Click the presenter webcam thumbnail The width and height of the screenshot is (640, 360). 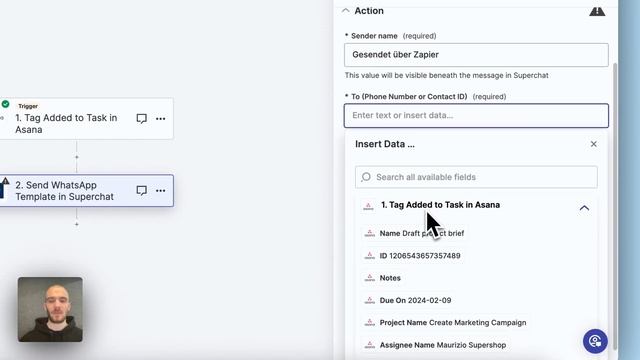[50, 309]
